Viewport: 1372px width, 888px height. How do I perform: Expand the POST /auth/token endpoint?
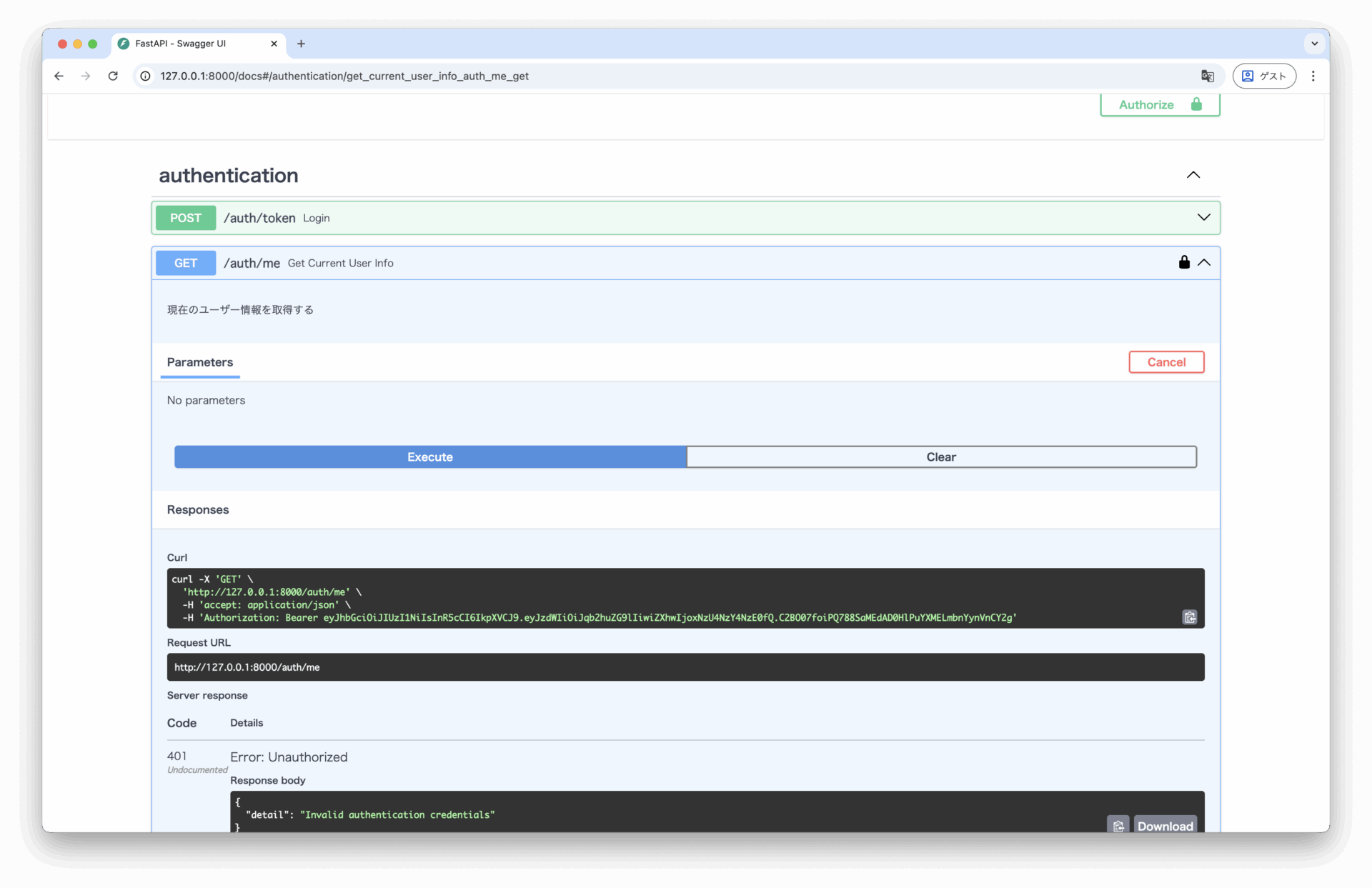pyautogui.click(x=1203, y=217)
